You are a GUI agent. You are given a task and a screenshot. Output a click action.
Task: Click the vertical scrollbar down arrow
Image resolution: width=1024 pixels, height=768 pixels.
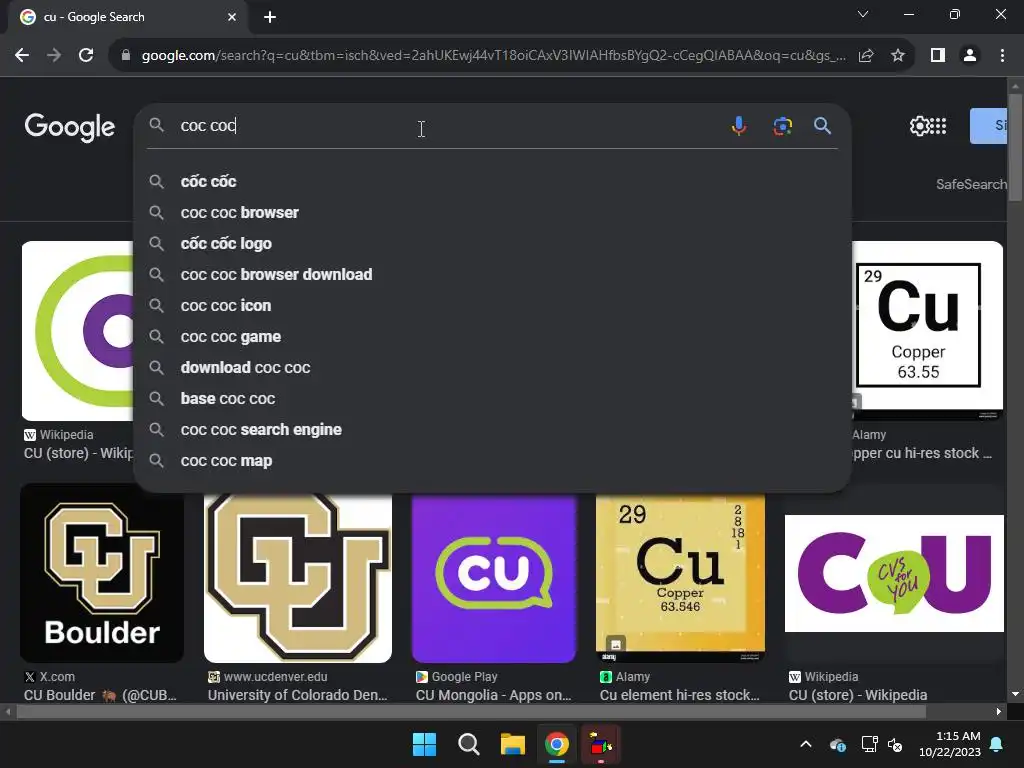pyautogui.click(x=1015, y=694)
